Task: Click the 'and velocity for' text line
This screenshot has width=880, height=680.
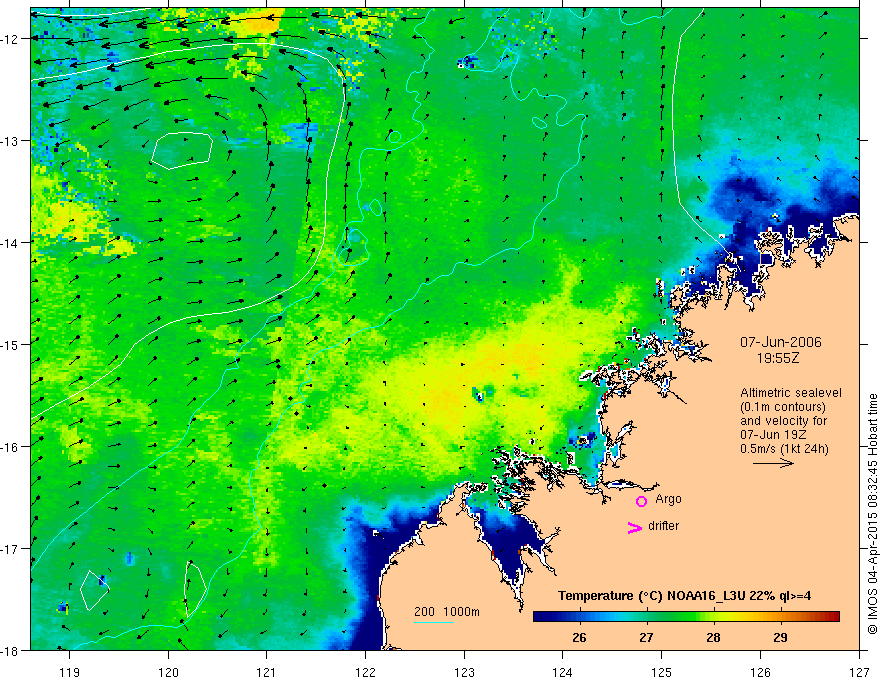Action: 783,421
